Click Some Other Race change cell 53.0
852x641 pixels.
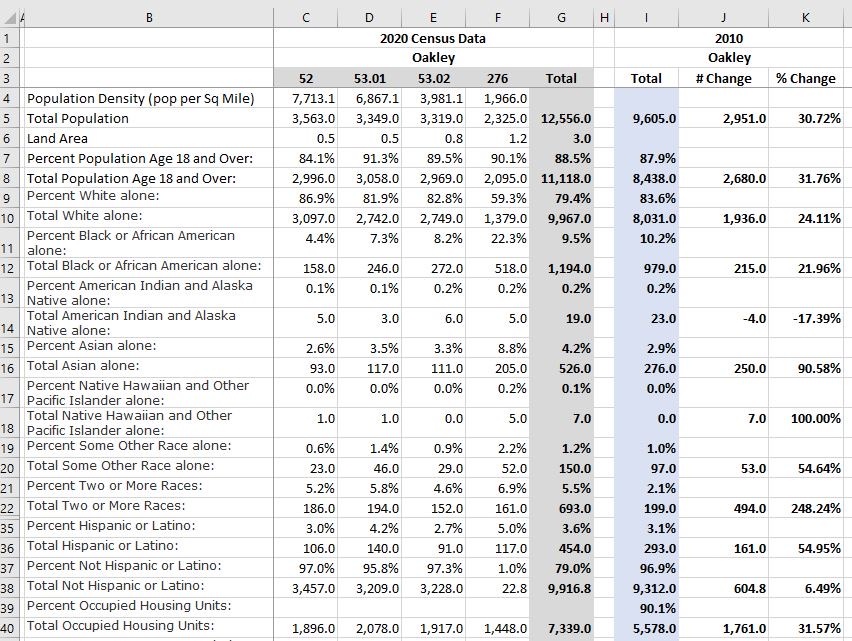[724, 468]
